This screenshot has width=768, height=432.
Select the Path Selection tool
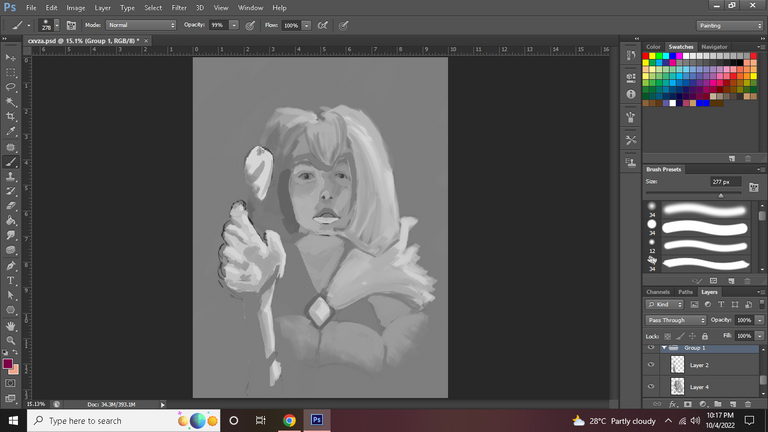point(10,295)
